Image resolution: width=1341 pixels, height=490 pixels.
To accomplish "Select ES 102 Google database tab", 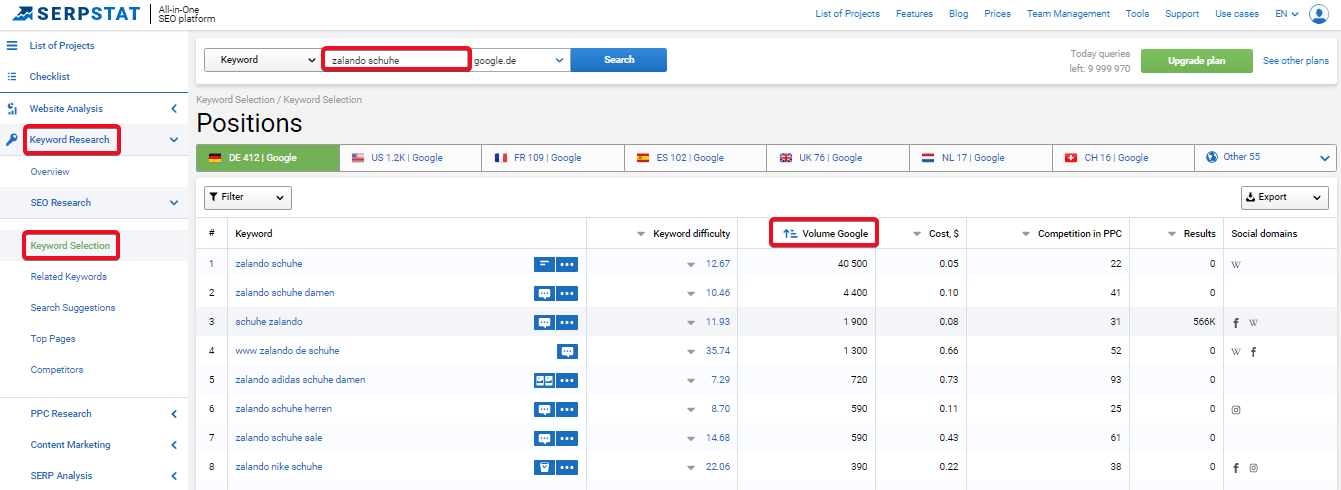I will click(696, 157).
